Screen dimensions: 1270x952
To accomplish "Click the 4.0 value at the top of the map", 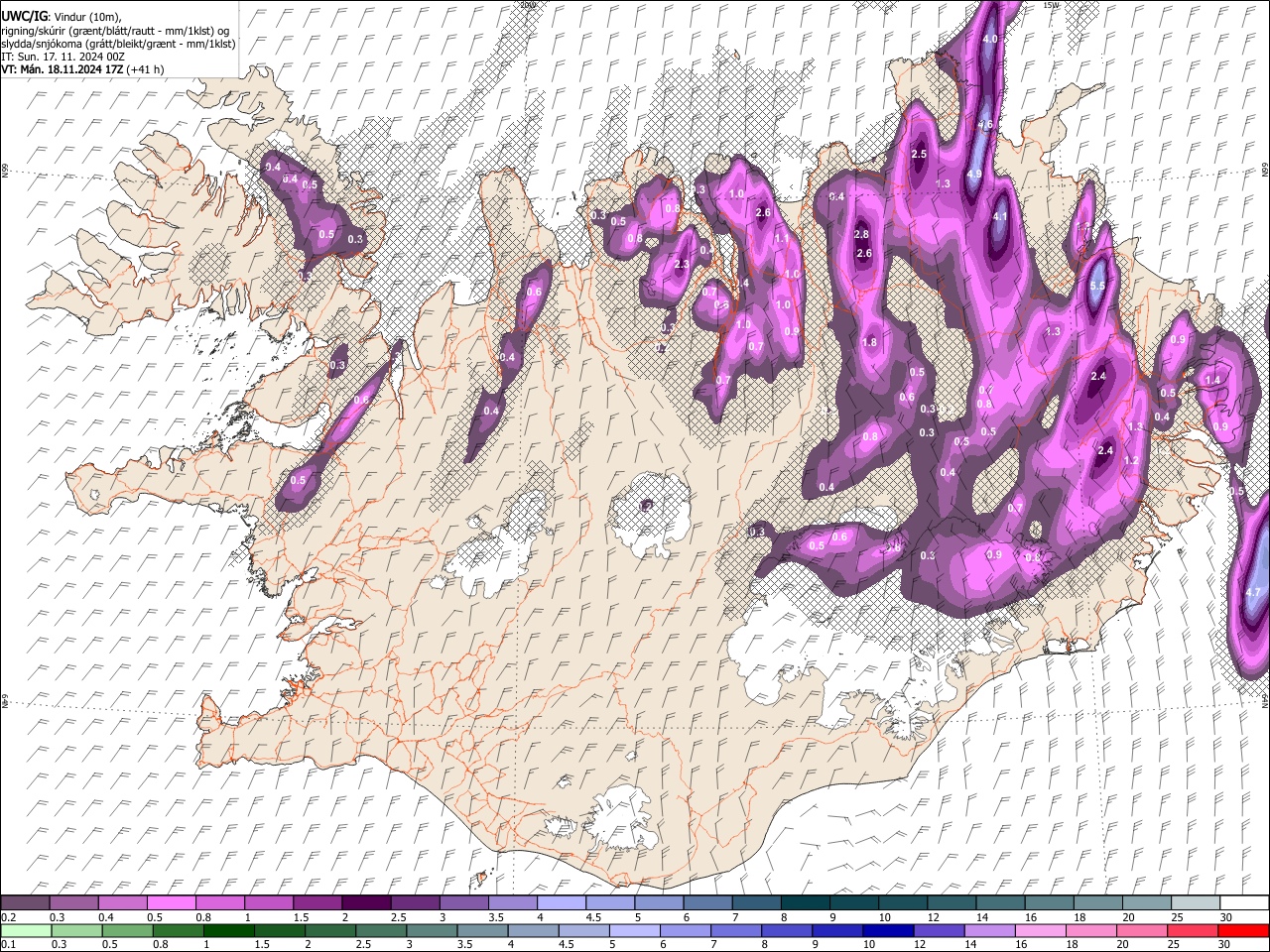I will click(989, 39).
